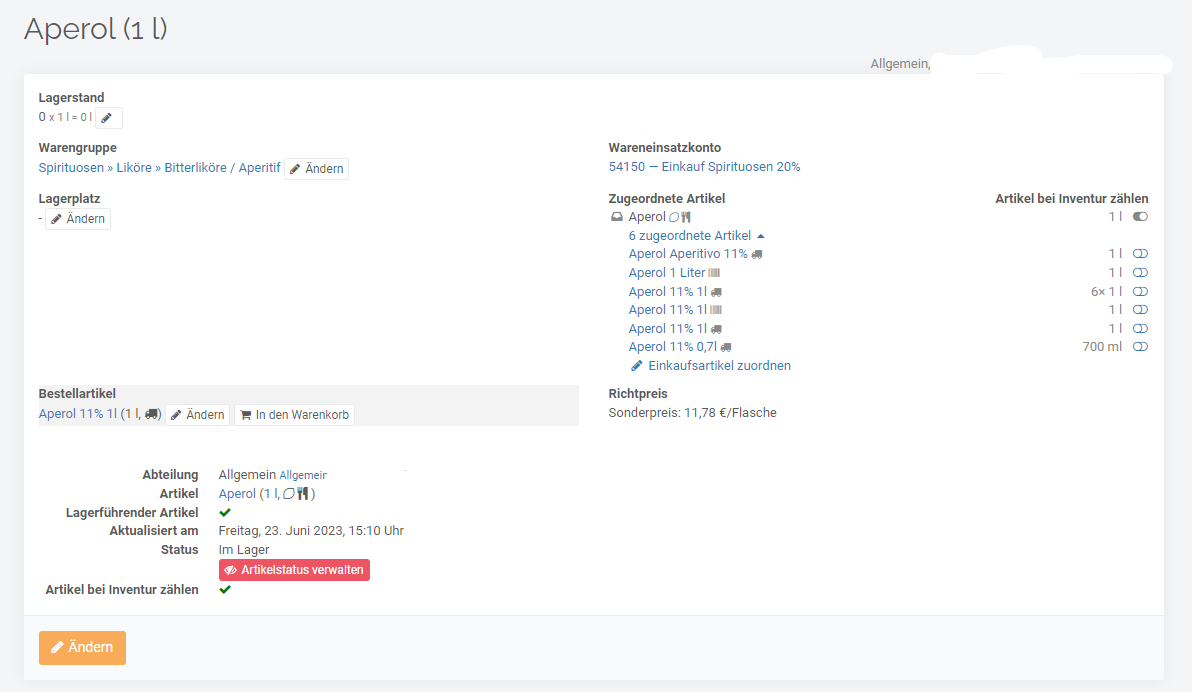Click the 700 ml quantity value
Image resolution: width=1192 pixels, height=692 pixels.
[1102, 347]
